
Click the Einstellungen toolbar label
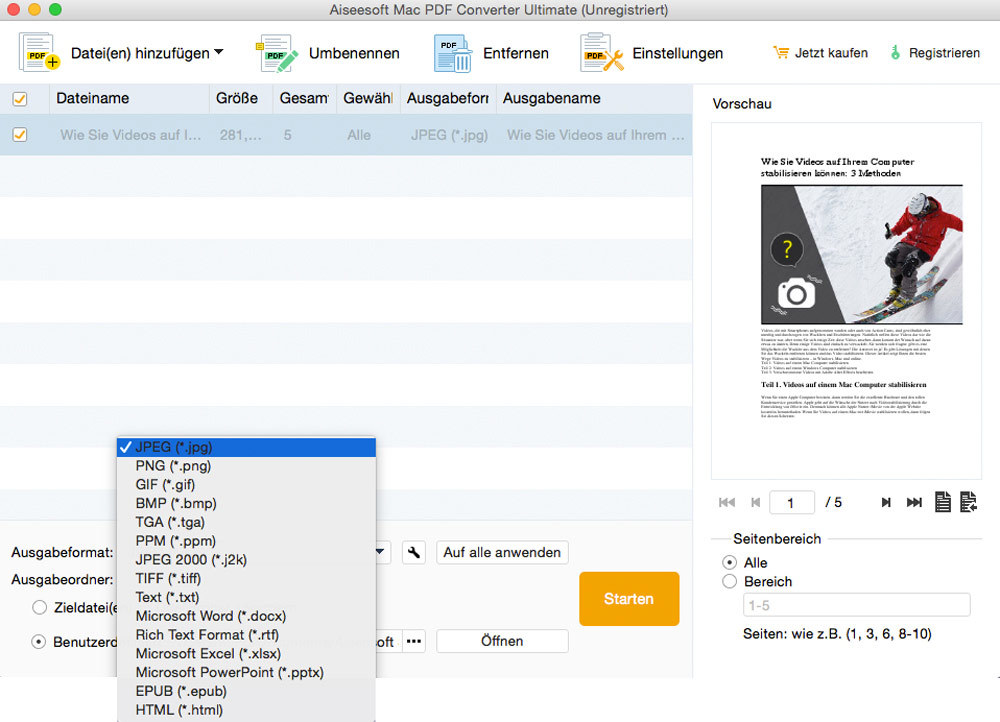[x=677, y=54]
